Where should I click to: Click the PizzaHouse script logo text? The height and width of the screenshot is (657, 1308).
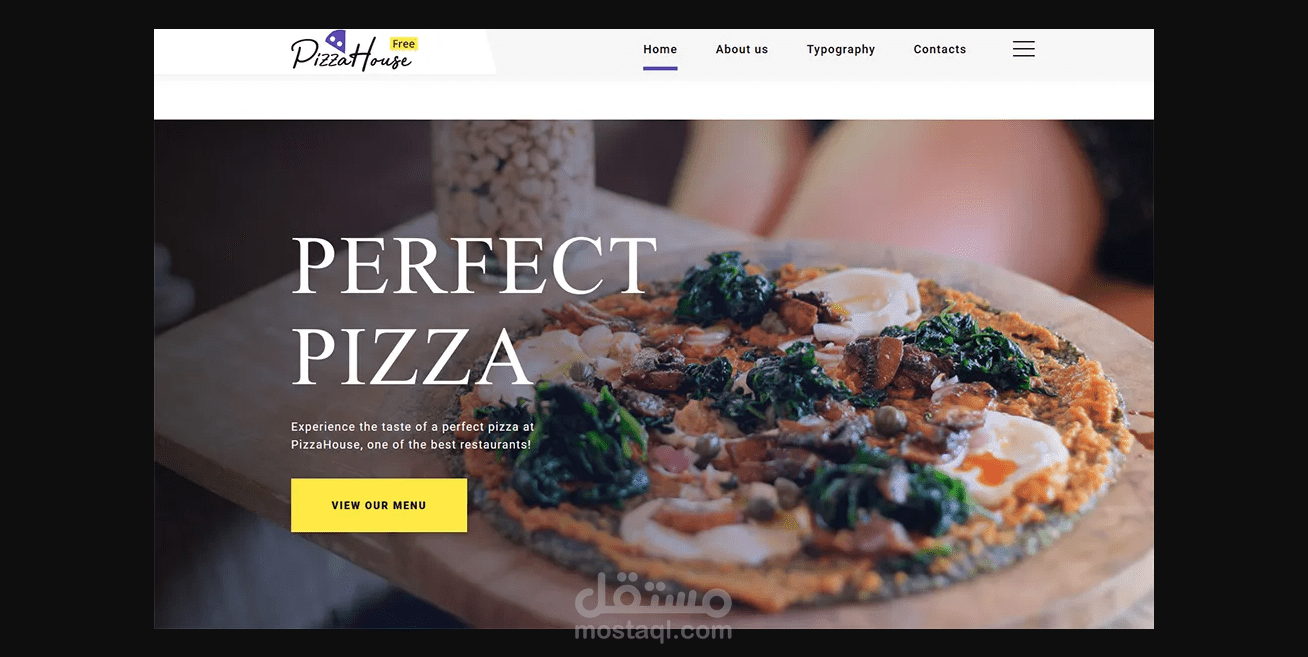[x=351, y=54]
